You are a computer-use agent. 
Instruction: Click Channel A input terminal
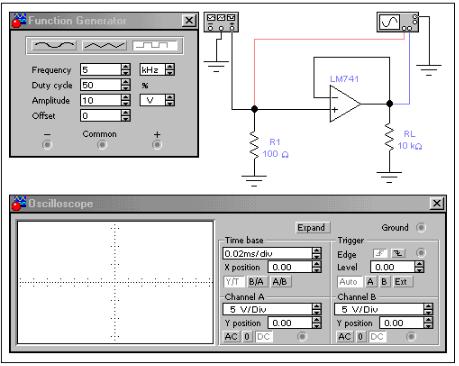click(x=302, y=336)
